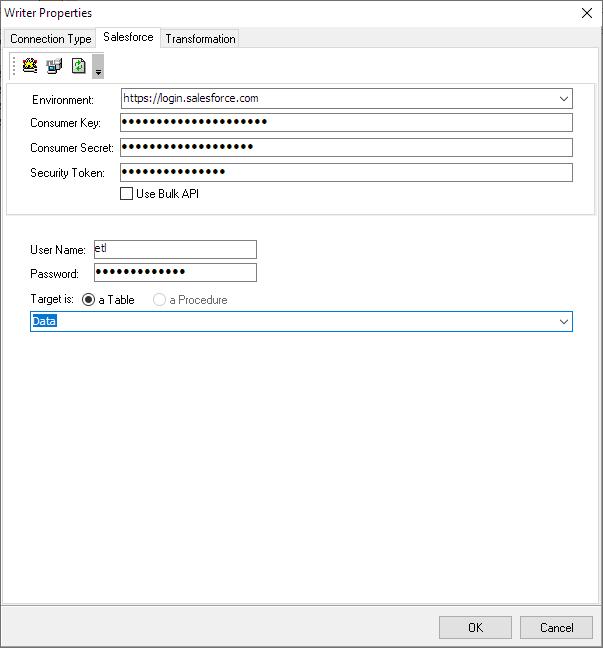
Task: Close the Writer Properties window
Action: [x=587, y=13]
